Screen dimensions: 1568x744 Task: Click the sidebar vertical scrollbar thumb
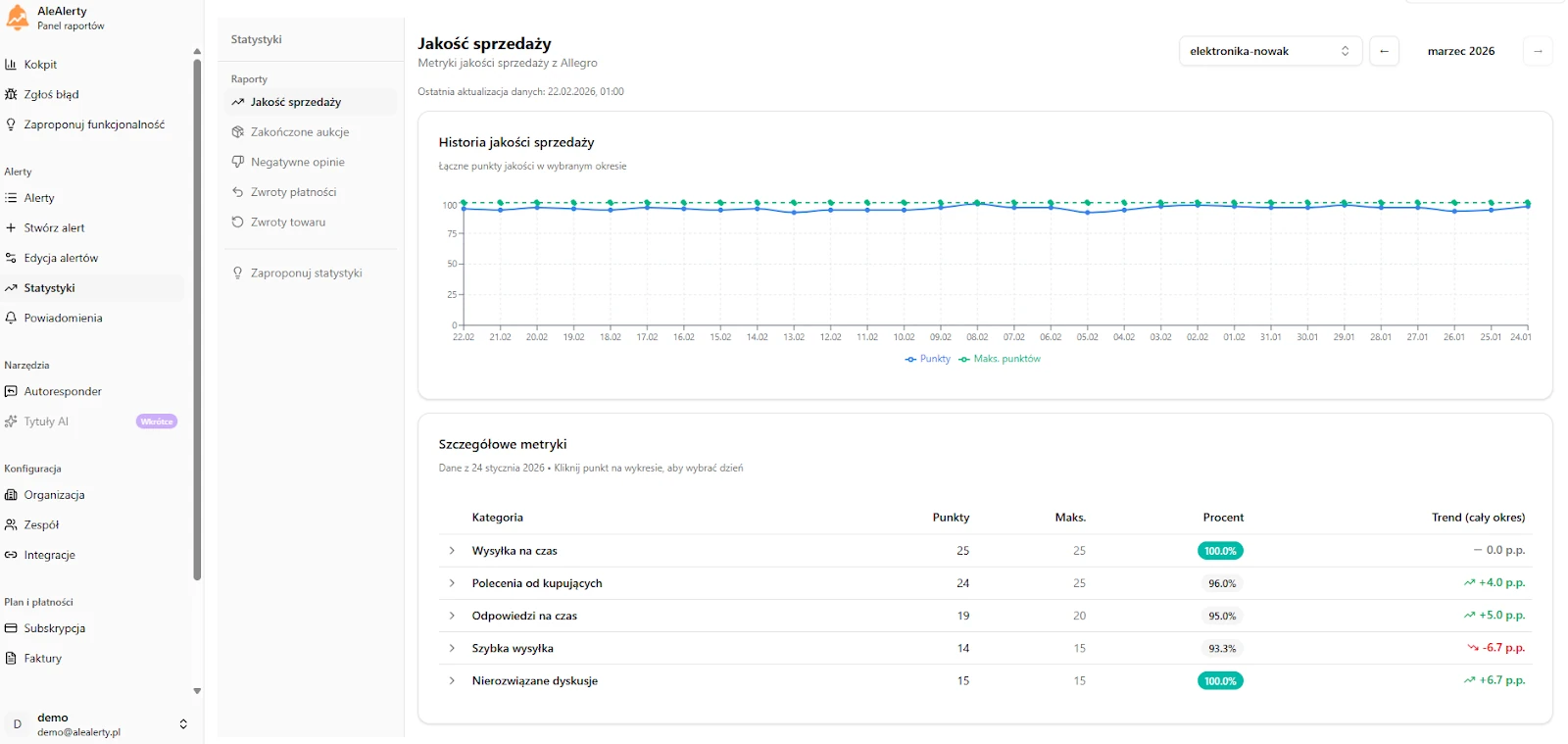tap(197, 320)
